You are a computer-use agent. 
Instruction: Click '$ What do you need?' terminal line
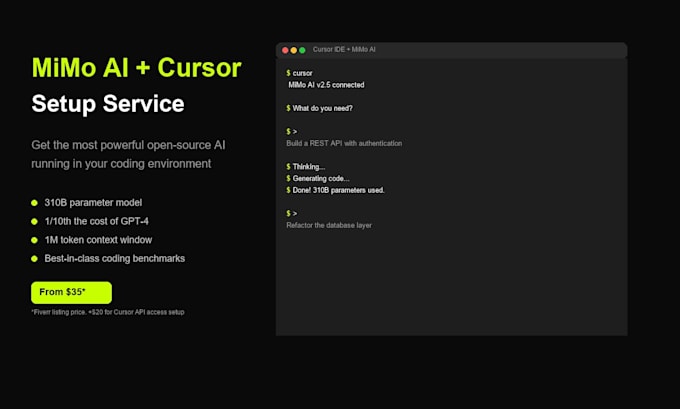[319, 108]
